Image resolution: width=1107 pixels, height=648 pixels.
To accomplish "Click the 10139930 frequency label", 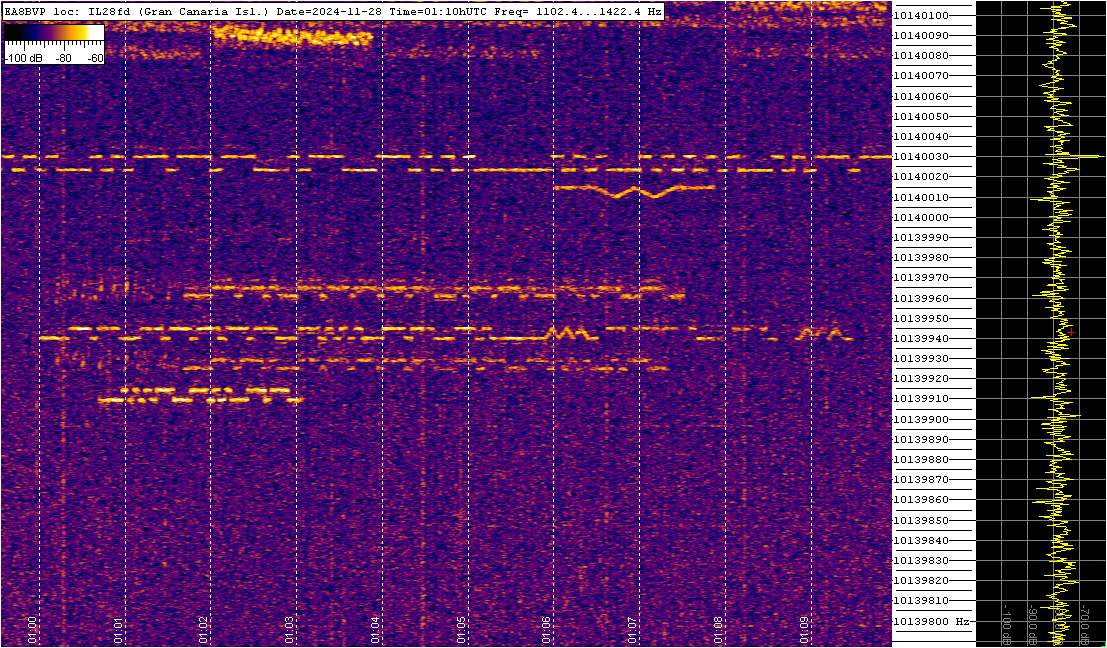I will click(x=921, y=359).
